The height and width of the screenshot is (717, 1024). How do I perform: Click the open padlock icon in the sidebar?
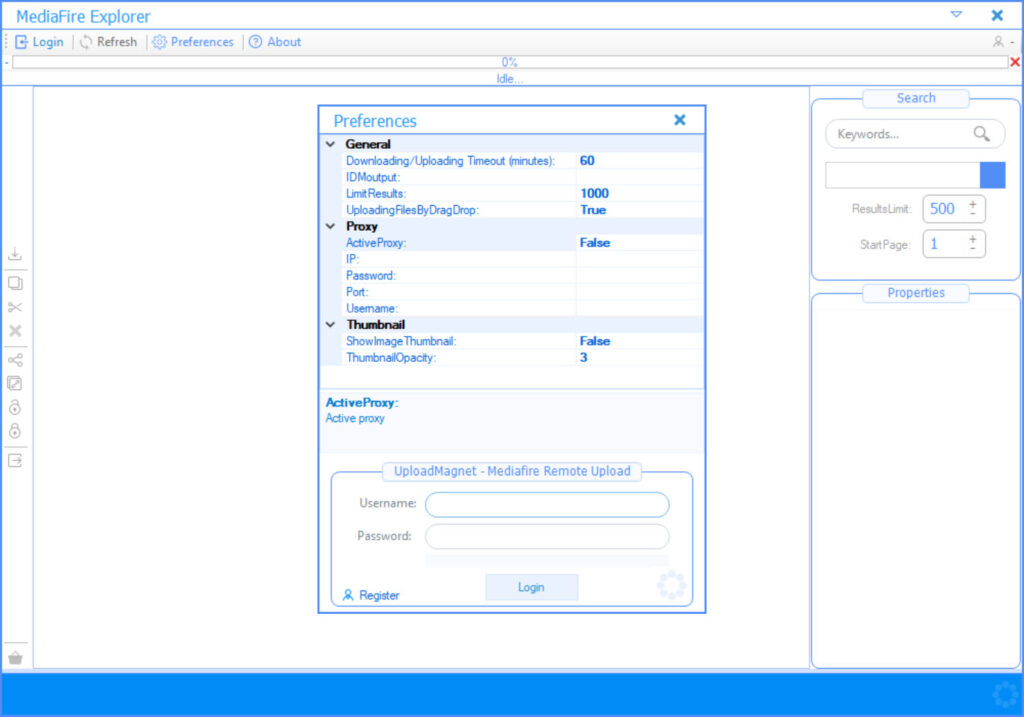[x=15, y=407]
